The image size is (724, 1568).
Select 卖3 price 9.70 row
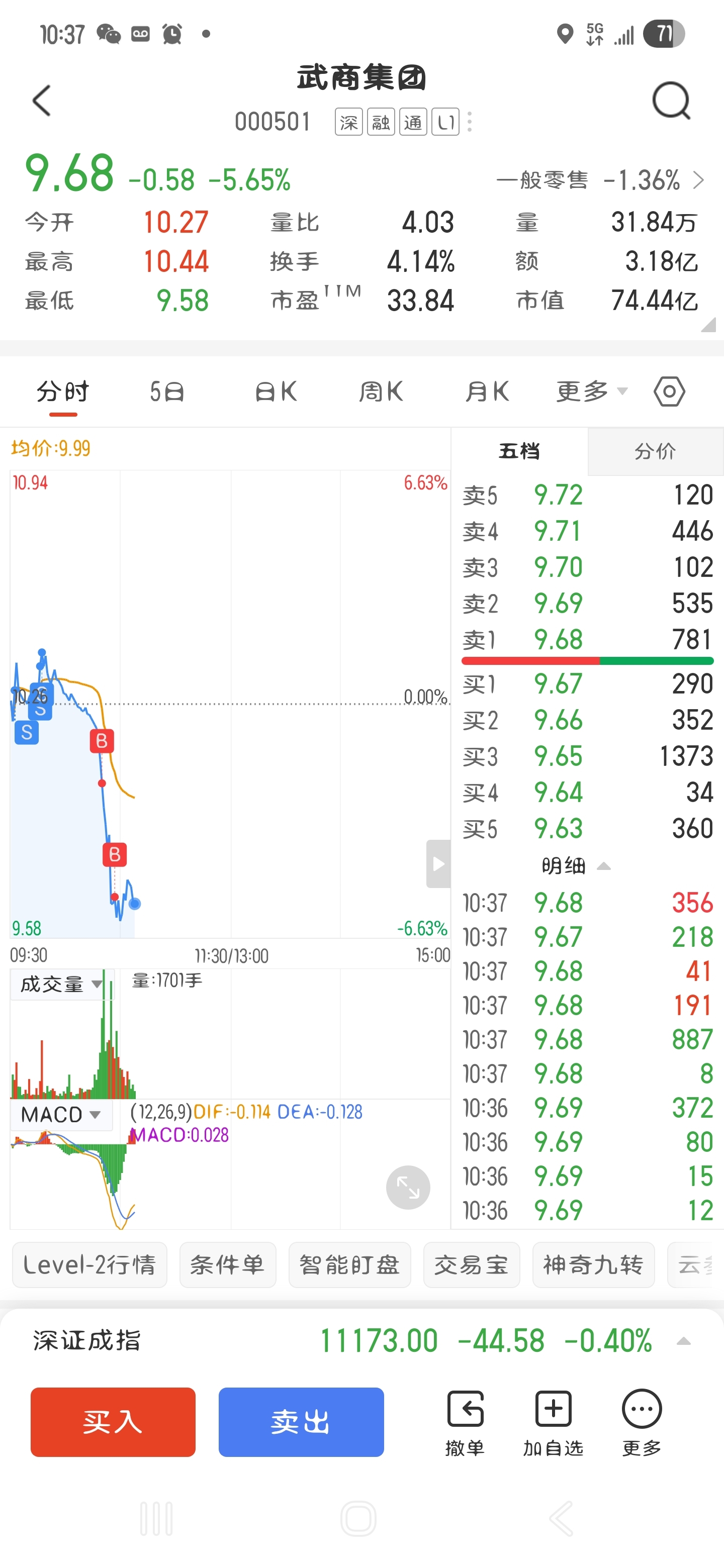point(588,567)
